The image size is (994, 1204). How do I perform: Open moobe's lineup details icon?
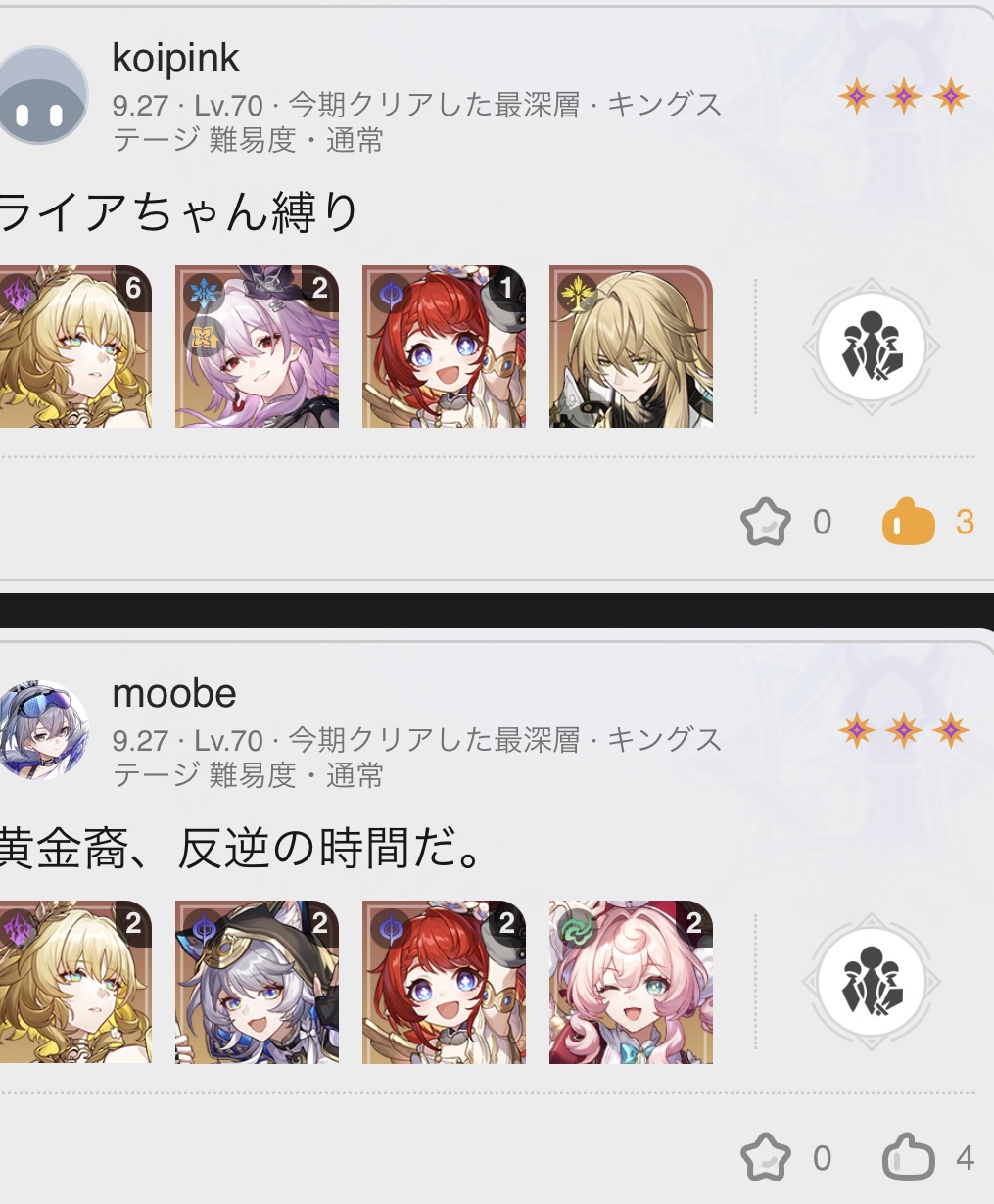[872, 983]
